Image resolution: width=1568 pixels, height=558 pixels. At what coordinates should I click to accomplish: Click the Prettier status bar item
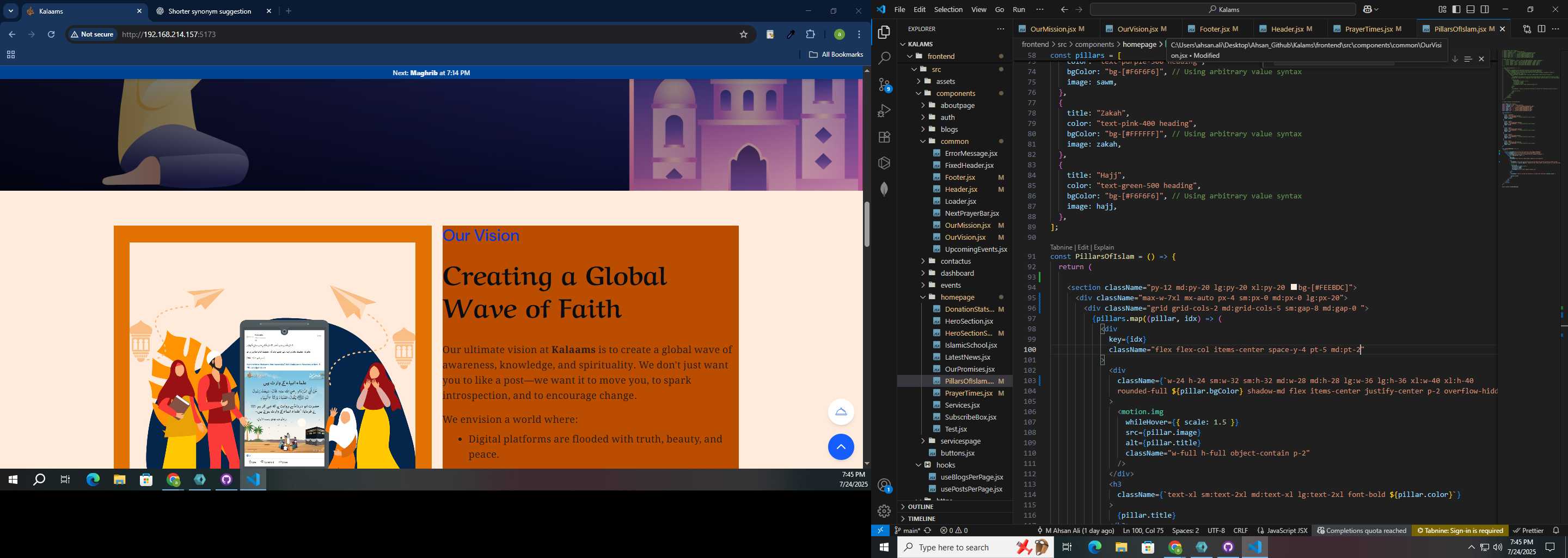coord(1528,531)
